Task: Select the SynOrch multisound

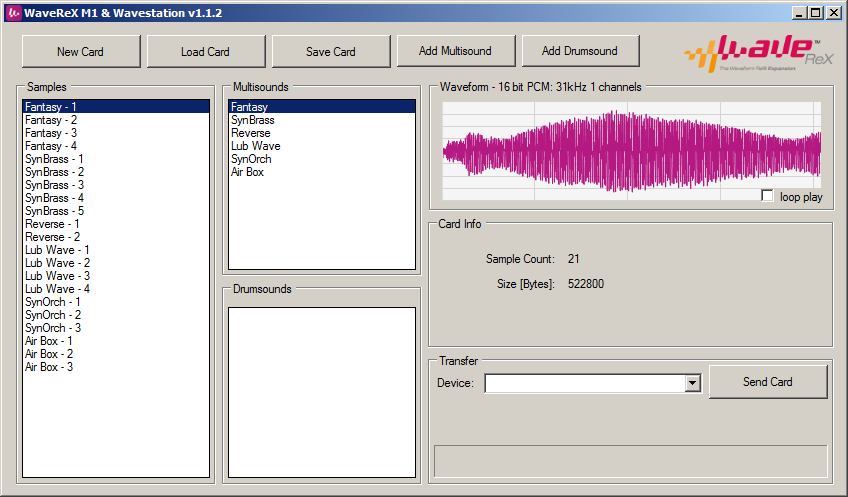Action: pyautogui.click(x=322, y=158)
